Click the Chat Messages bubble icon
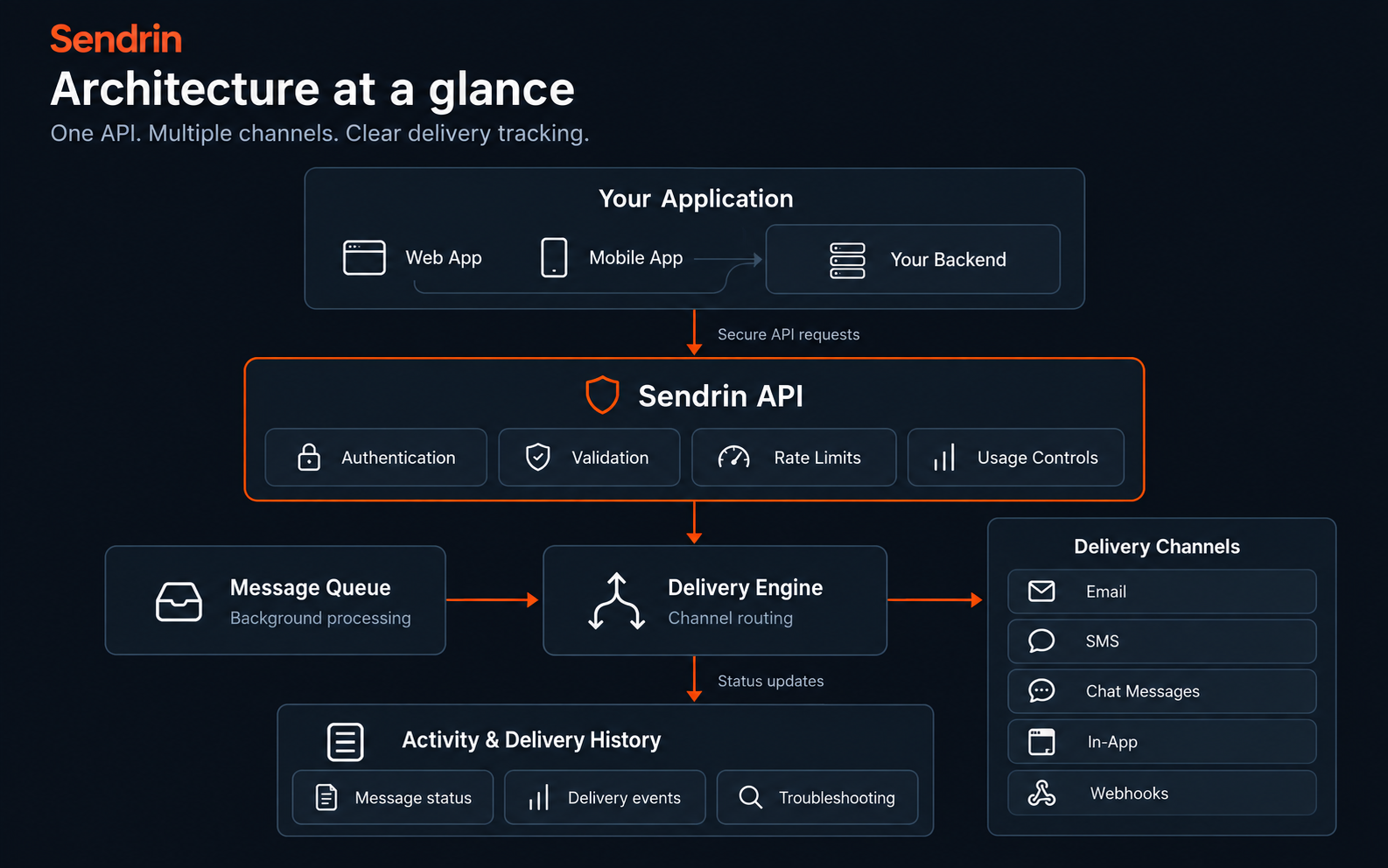Viewport: 1388px width, 868px height. [1041, 691]
